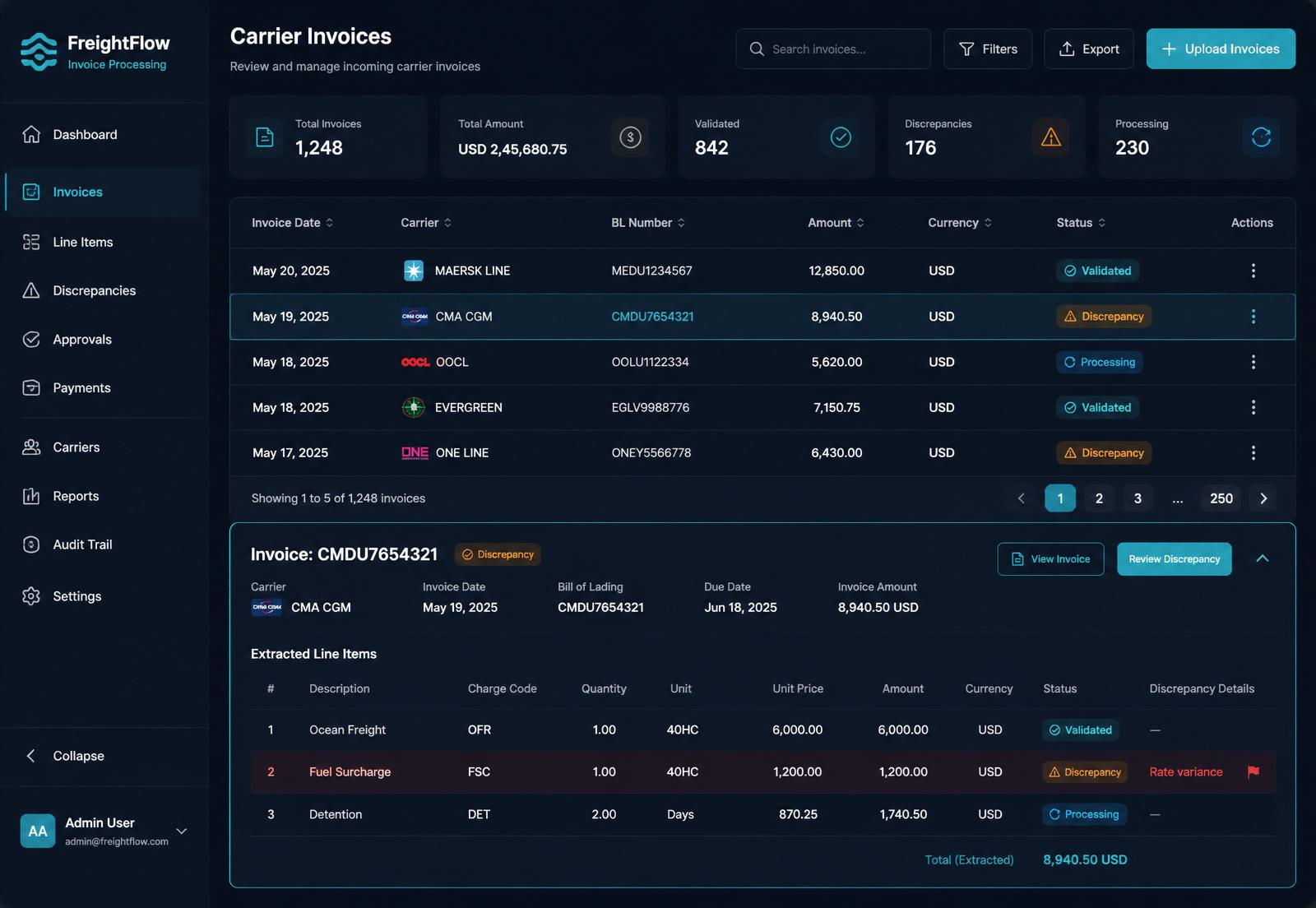Click the Detention Processing status badge

click(1084, 814)
